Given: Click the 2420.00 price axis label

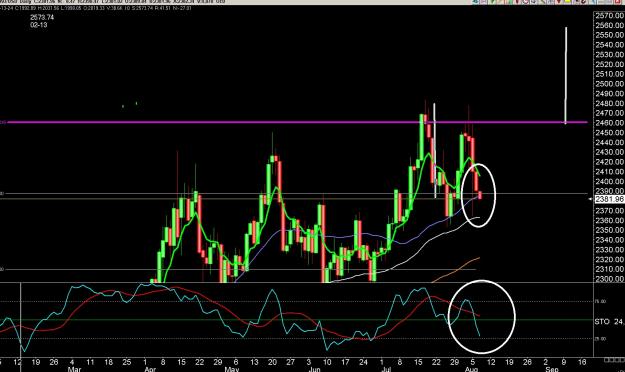Looking at the screenshot, I should [x=609, y=162].
